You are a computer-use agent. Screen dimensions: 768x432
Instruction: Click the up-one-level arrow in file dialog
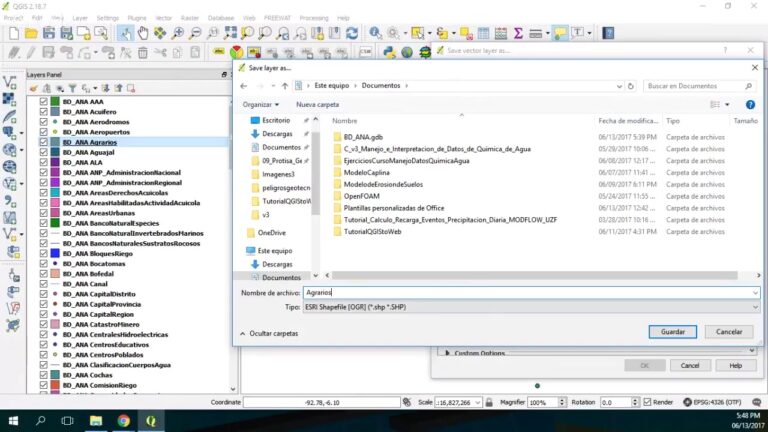pyautogui.click(x=285, y=86)
